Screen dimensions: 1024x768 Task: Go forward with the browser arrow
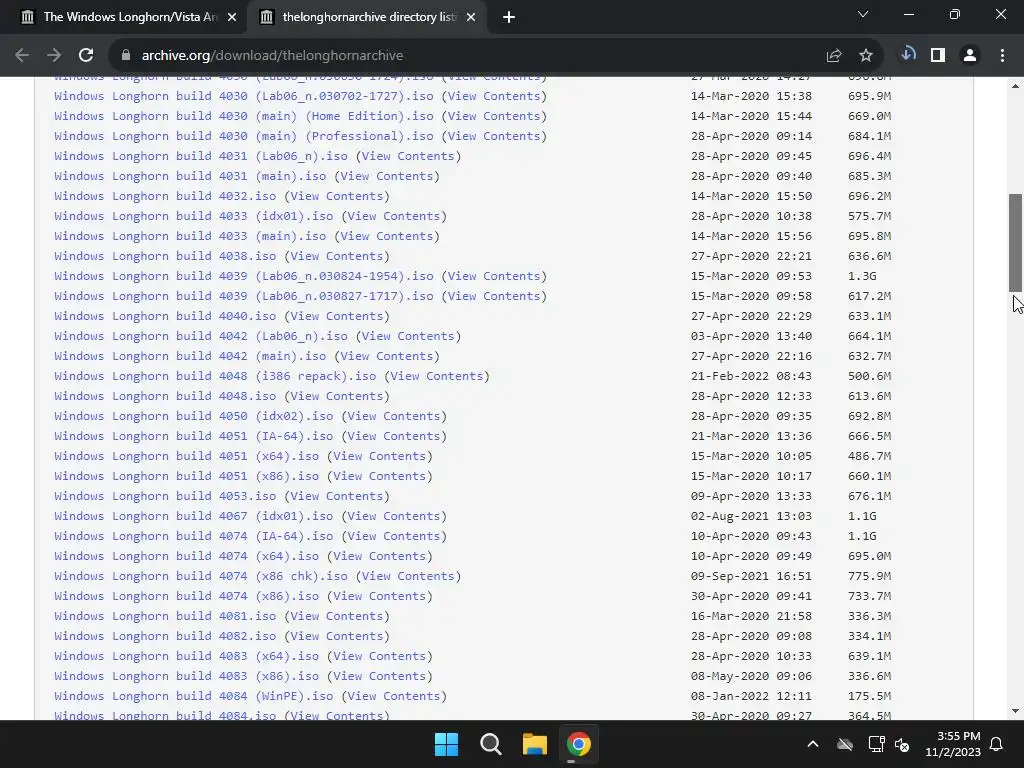point(54,56)
